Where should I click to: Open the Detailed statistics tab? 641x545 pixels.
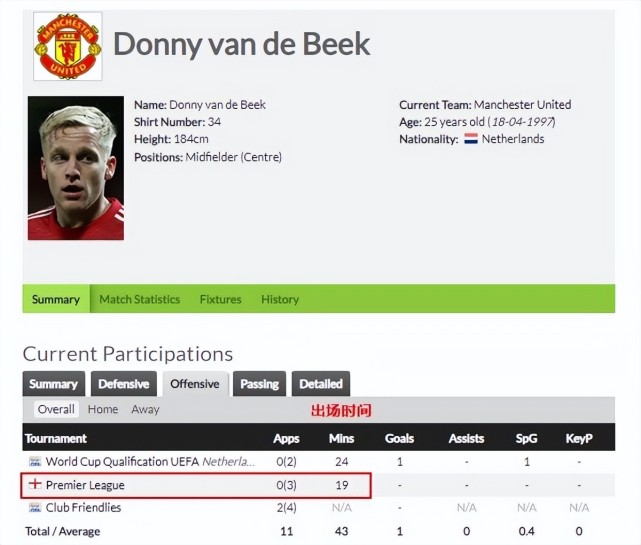point(321,384)
